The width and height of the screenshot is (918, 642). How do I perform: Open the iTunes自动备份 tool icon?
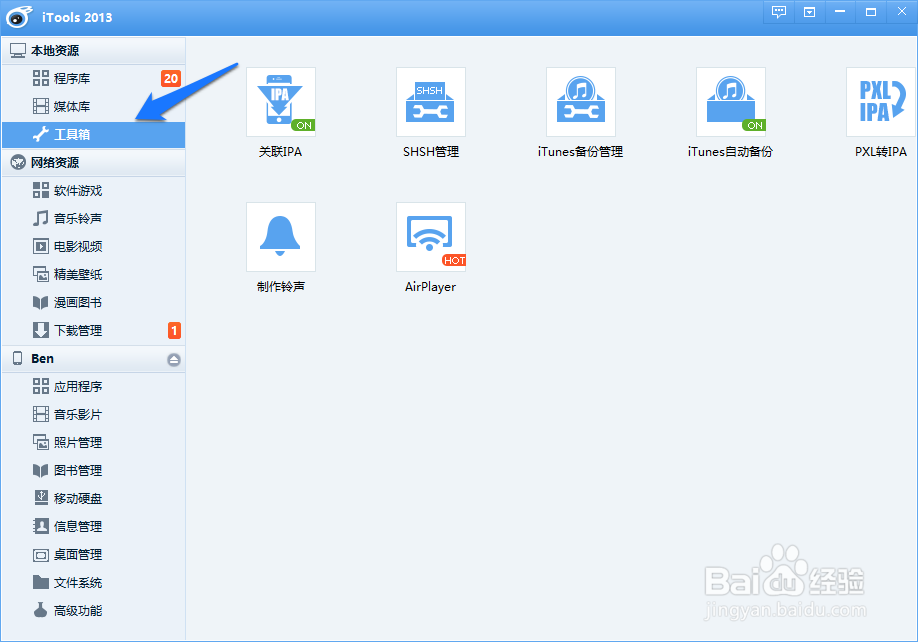730,102
